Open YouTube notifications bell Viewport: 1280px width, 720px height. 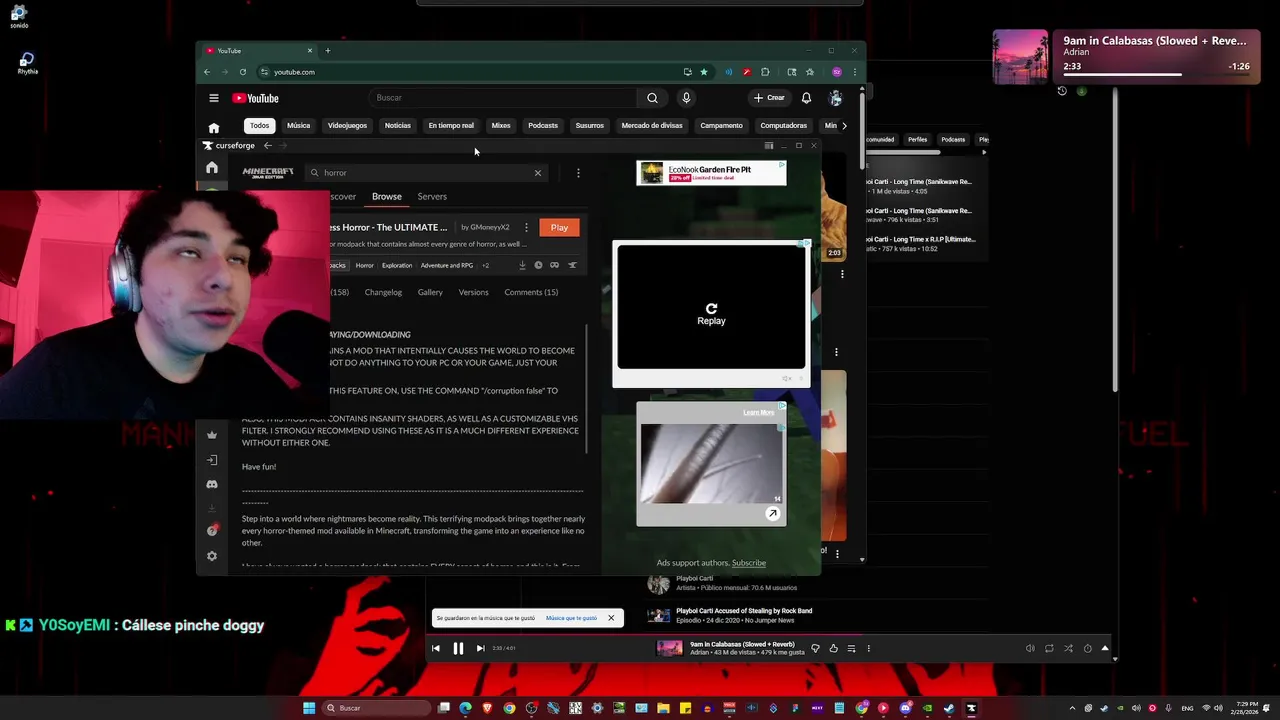tap(806, 98)
